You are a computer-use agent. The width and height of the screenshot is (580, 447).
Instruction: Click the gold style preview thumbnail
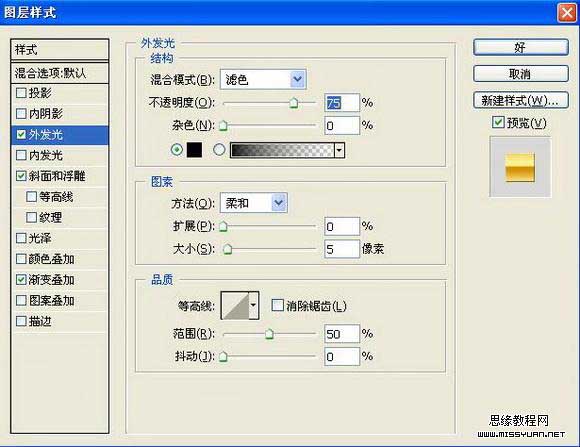tap(520, 167)
